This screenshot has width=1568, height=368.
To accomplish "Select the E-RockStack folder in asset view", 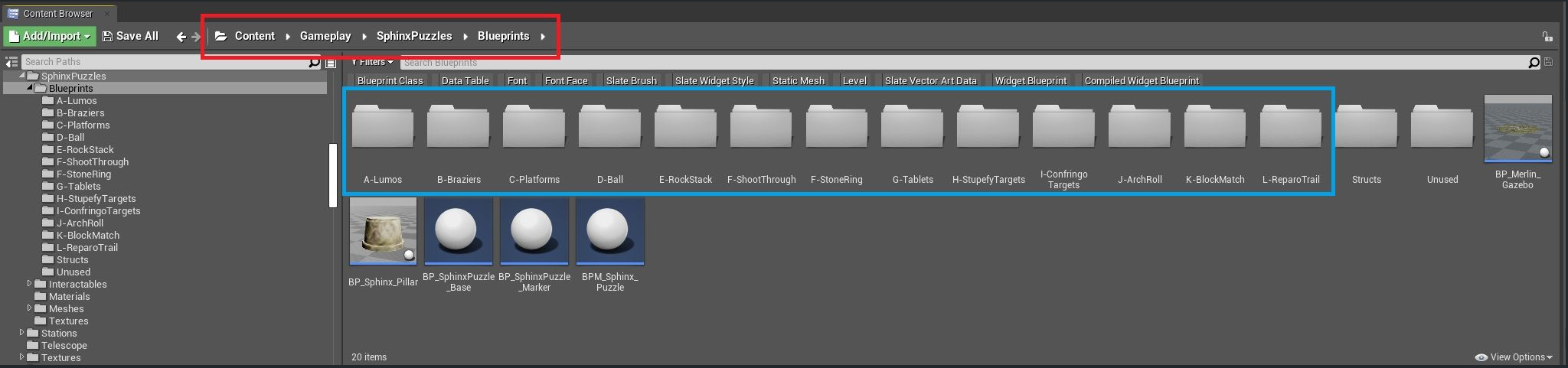I will coord(685,127).
